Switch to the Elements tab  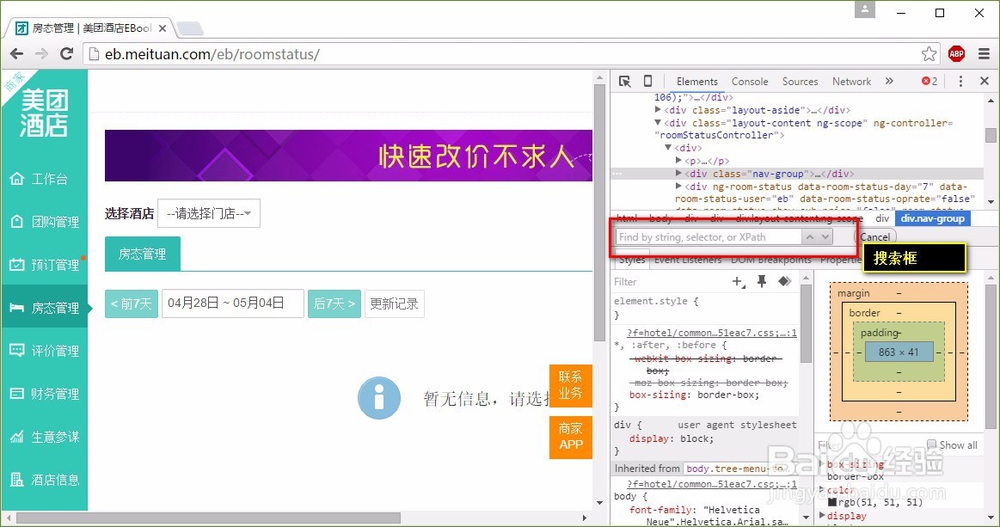pyautogui.click(x=697, y=82)
